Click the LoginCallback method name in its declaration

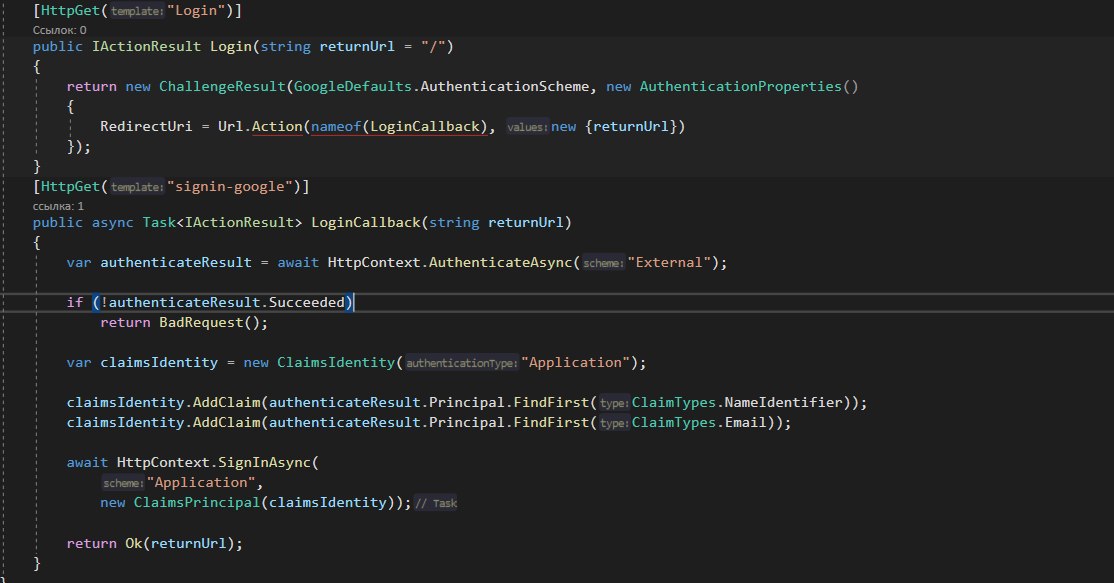pos(366,223)
